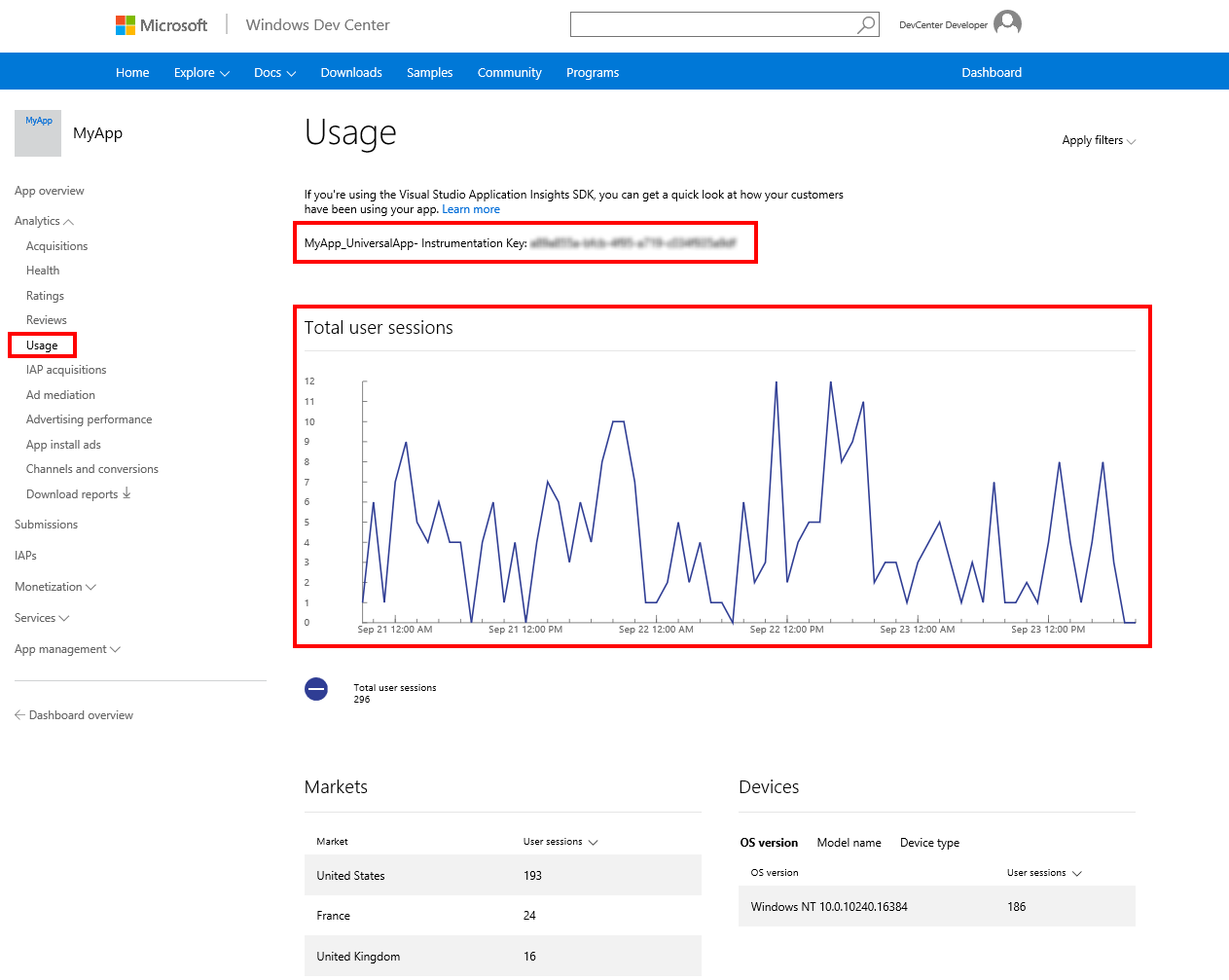
Task: Open Channels and conversions page
Action: (92, 469)
